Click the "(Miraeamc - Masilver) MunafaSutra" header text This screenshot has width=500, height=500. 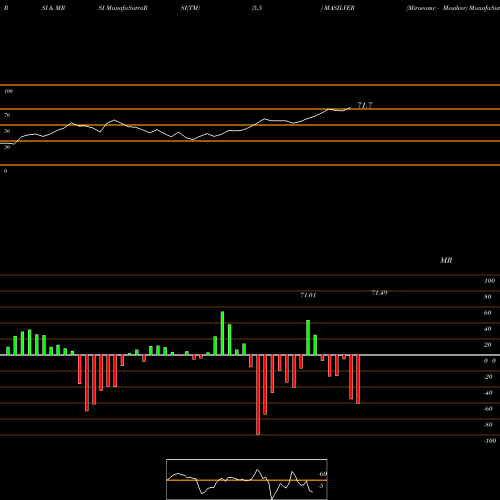pyautogui.click(x=453, y=8)
